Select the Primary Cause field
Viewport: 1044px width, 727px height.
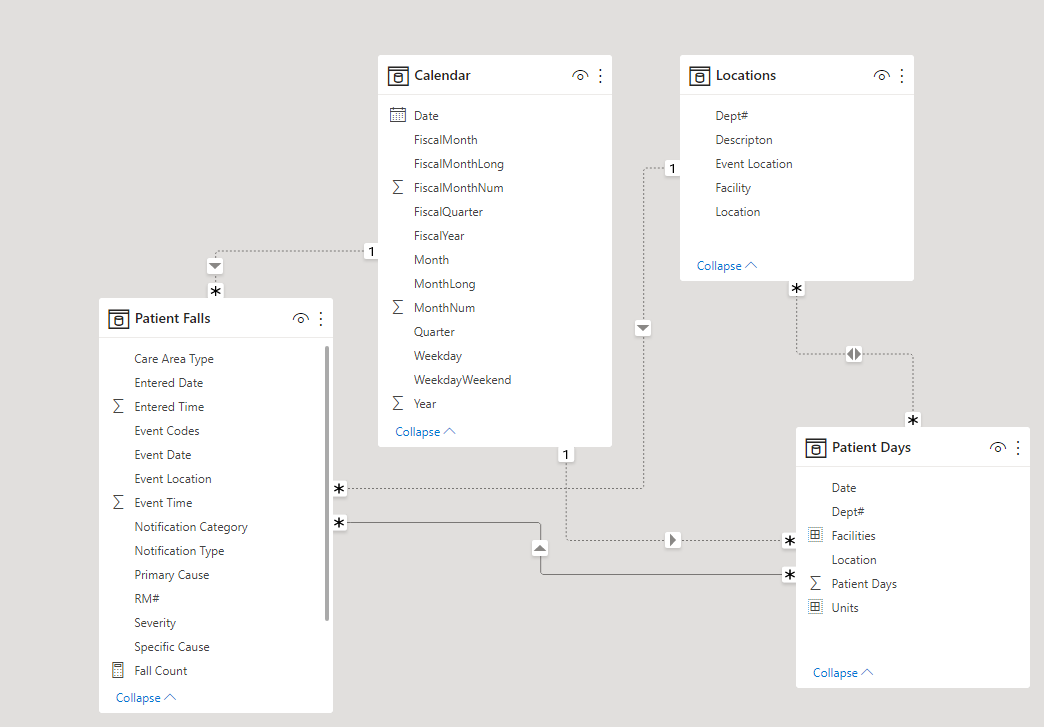pyautogui.click(x=172, y=575)
